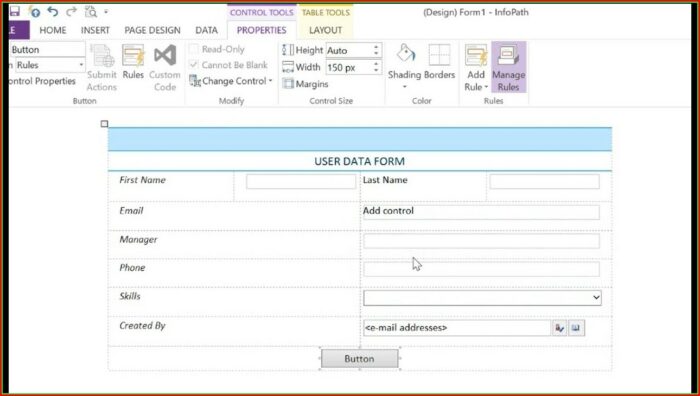The width and height of the screenshot is (700, 396).
Task: Click the Skills label
Action: coord(130,296)
